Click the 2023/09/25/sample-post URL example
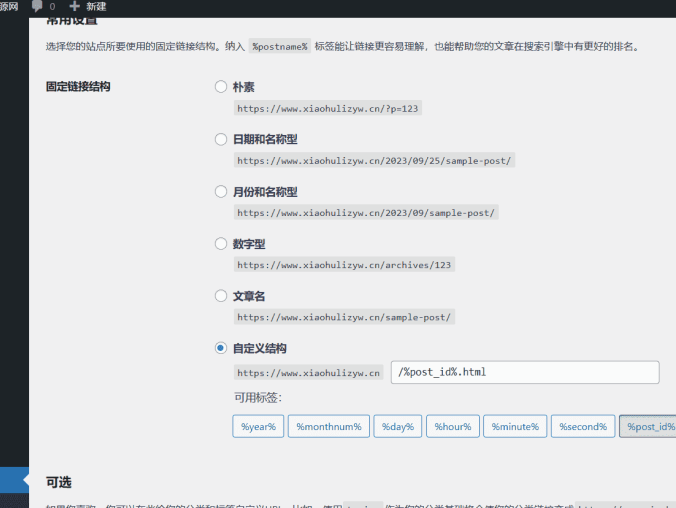676x508 pixels. tap(374, 160)
